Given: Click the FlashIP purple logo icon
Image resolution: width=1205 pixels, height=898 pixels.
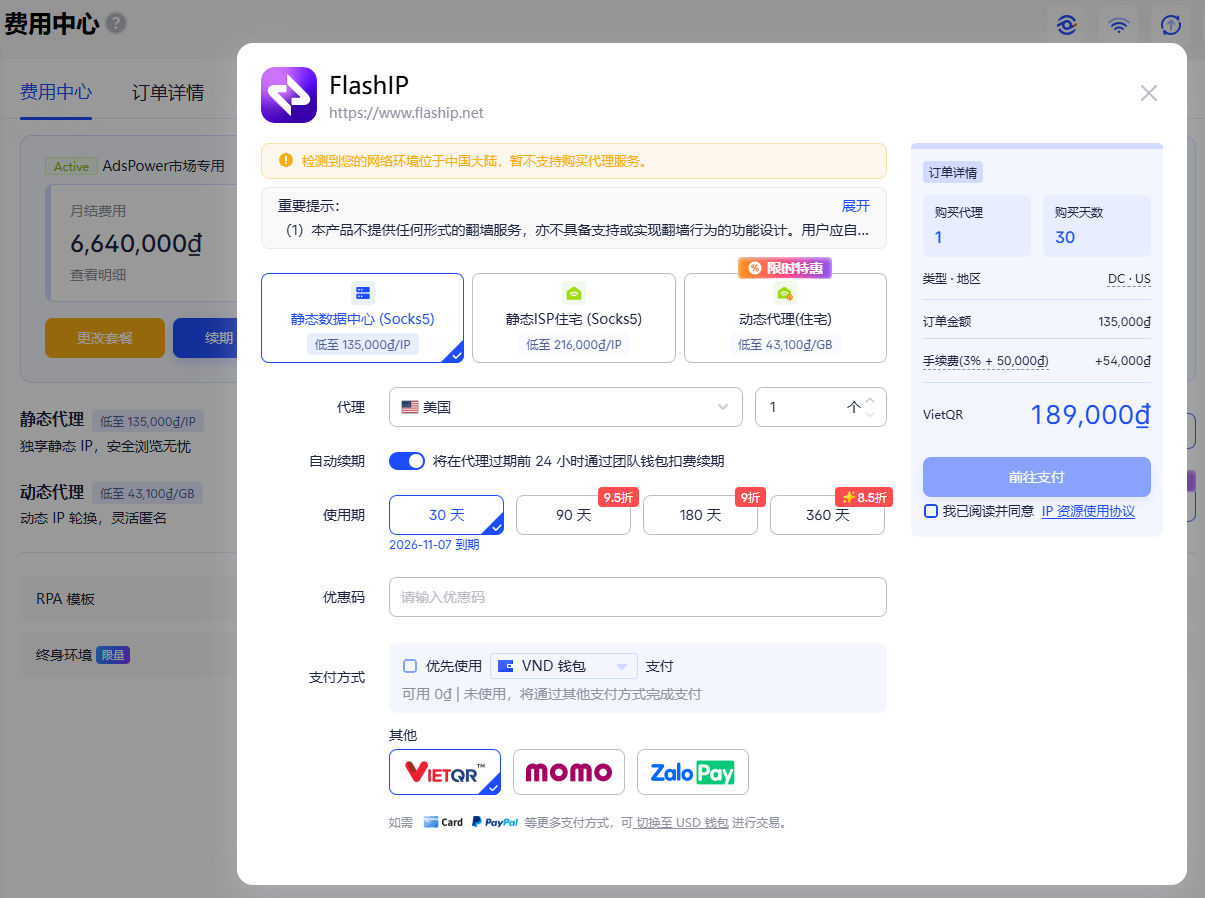Looking at the screenshot, I should click(289, 95).
